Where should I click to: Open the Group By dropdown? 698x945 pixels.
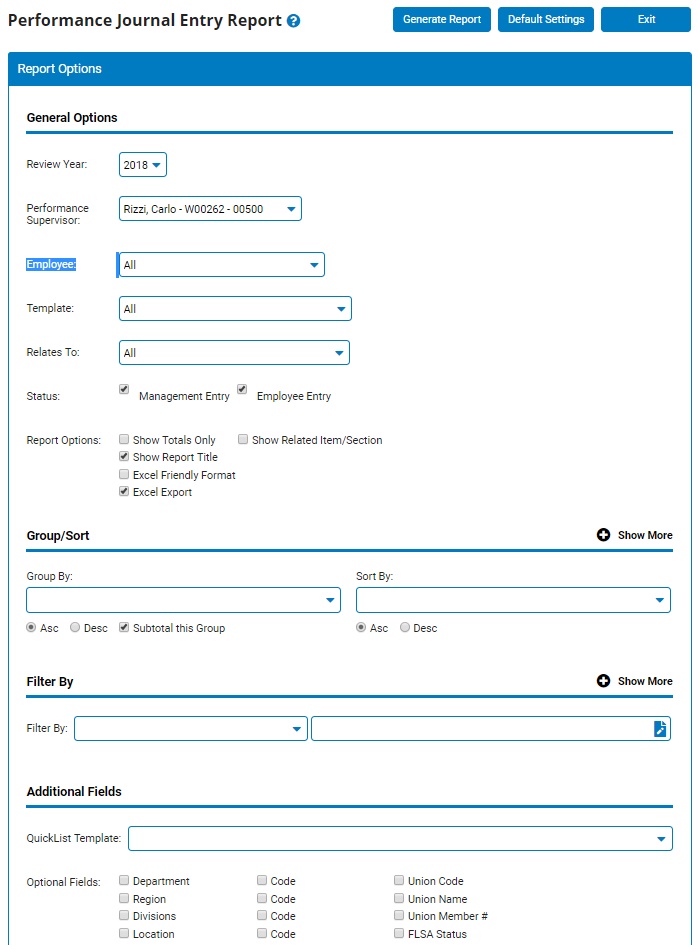(183, 600)
